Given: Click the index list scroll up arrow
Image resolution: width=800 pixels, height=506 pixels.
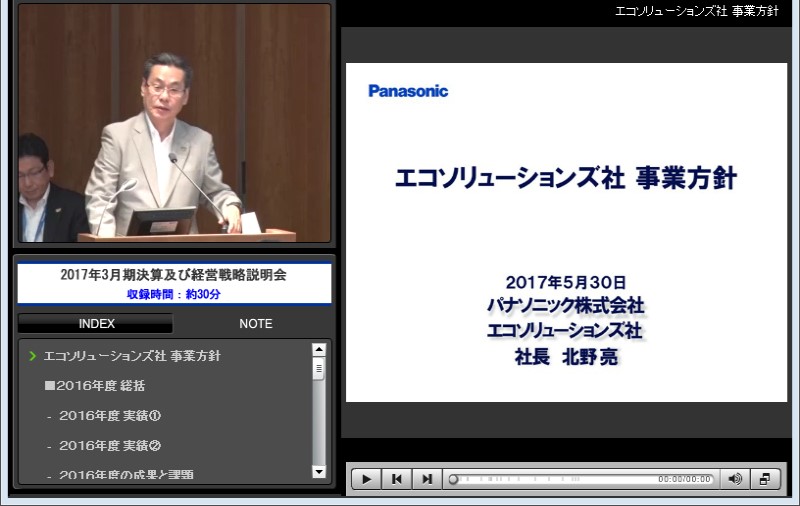Looking at the screenshot, I should tap(319, 349).
